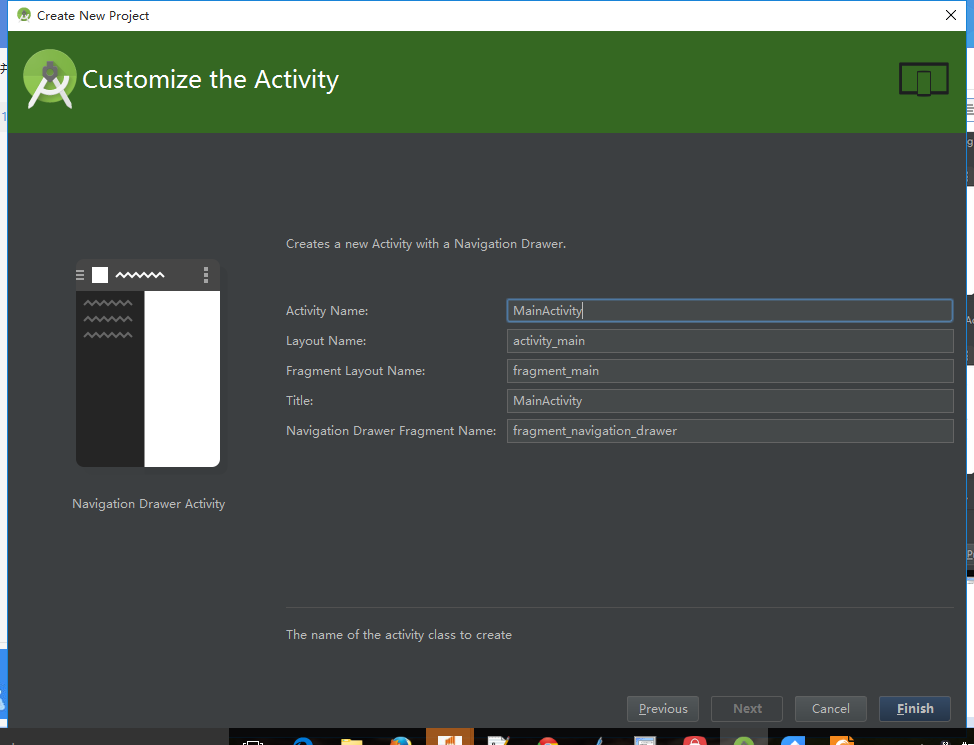This screenshot has height=745, width=974.
Task: Click the "Creates a new Activity" description text
Action: [x=426, y=244]
